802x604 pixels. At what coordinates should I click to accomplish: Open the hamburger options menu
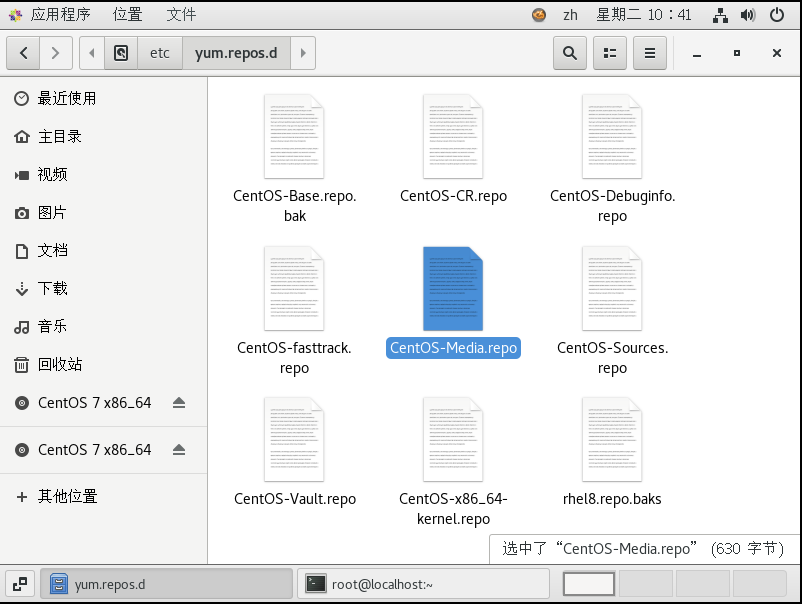(x=650, y=53)
